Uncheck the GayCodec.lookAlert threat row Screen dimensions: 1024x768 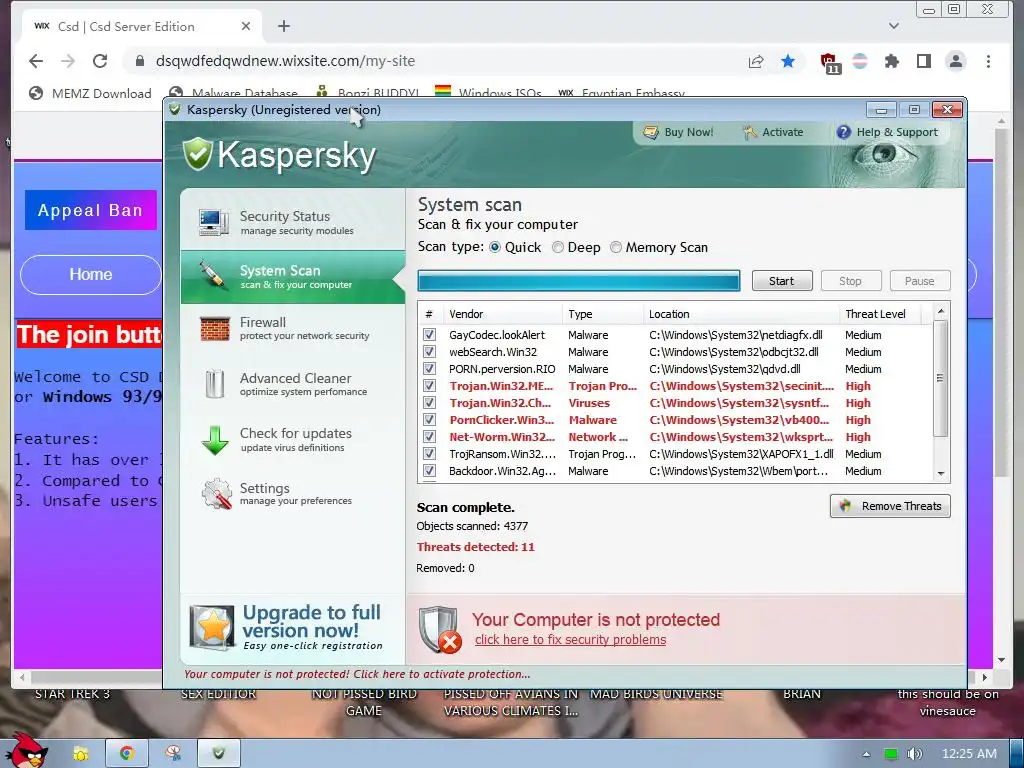(x=429, y=335)
